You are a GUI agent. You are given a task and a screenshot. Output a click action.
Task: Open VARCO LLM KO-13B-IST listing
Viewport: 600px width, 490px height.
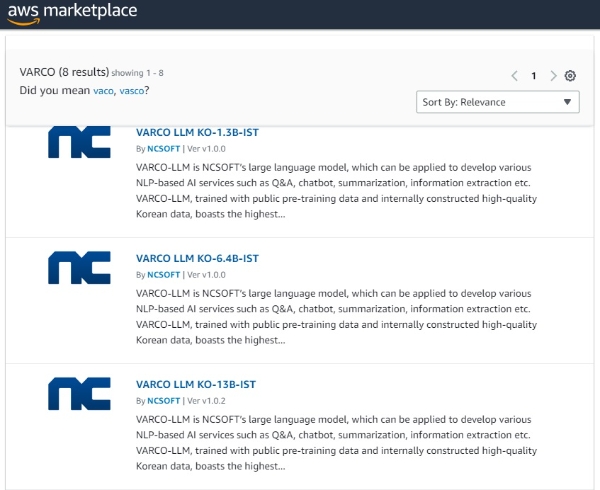click(x=196, y=384)
